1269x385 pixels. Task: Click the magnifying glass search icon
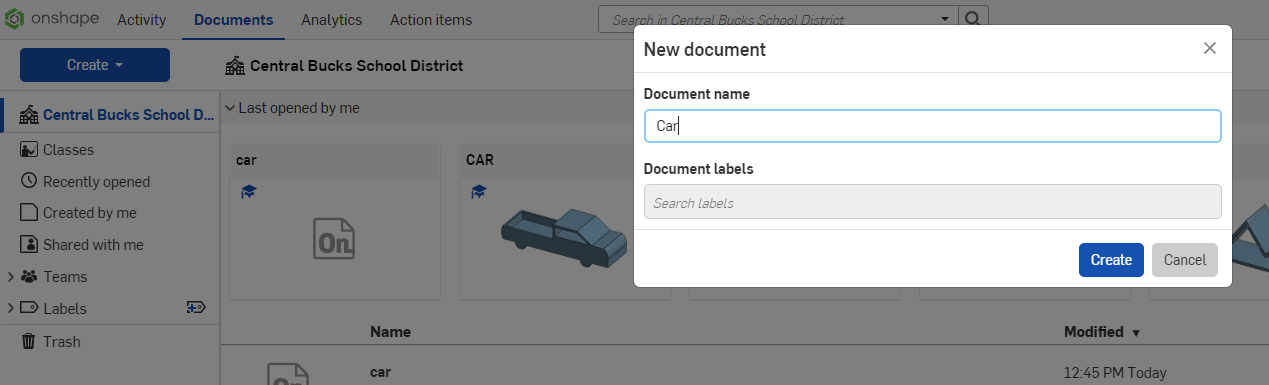point(973,19)
